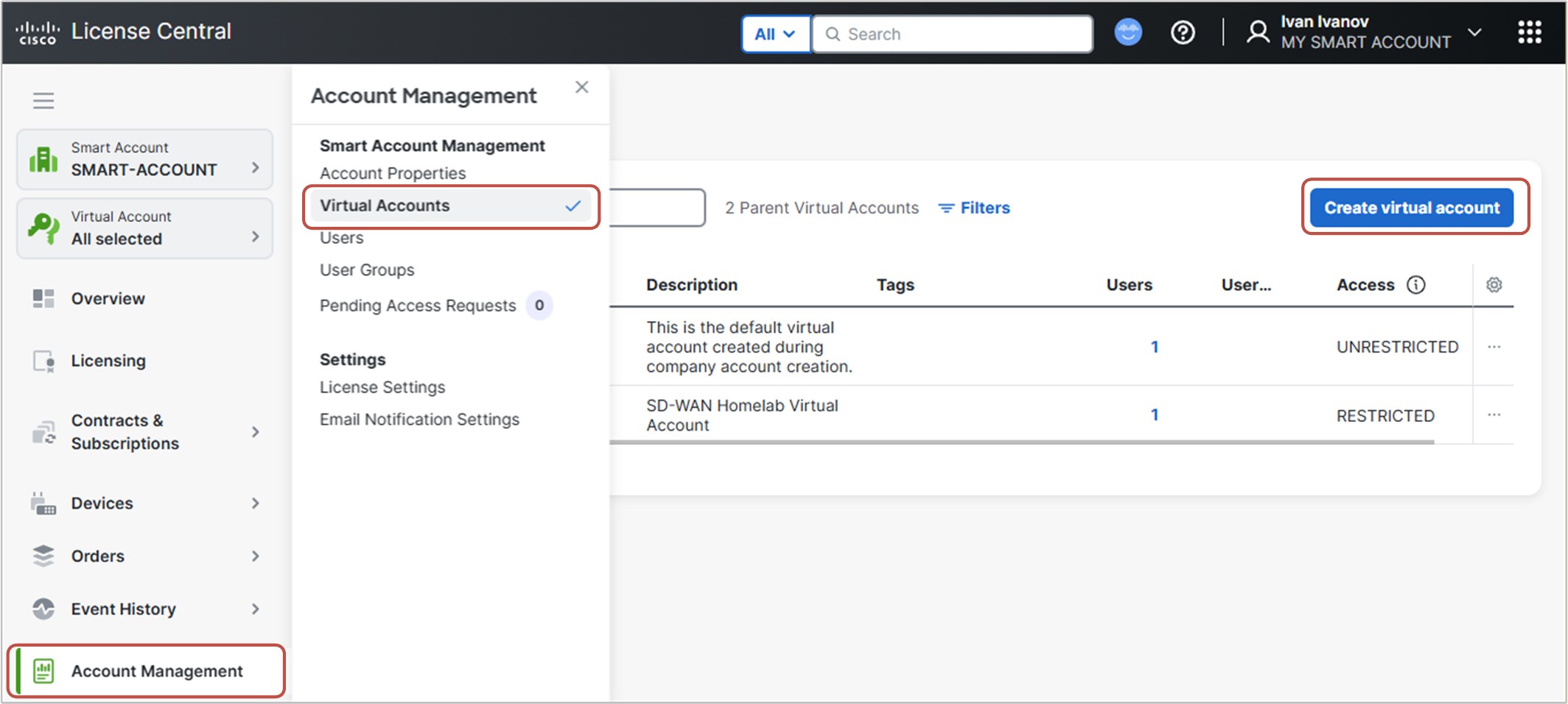1568x704 pixels.
Task: Expand the Orders menu chevron
Action: click(255, 556)
